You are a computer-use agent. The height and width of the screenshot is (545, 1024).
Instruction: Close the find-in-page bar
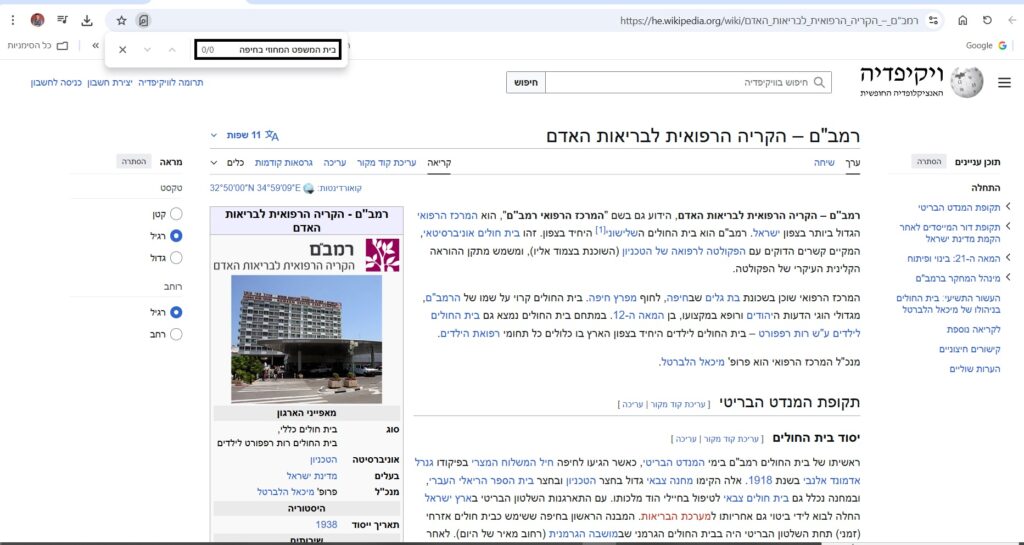[x=122, y=50]
